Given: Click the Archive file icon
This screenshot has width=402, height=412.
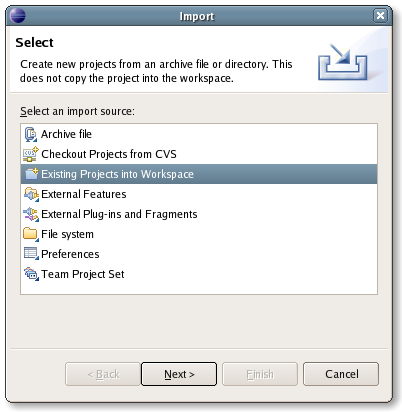Looking at the screenshot, I should point(31,134).
